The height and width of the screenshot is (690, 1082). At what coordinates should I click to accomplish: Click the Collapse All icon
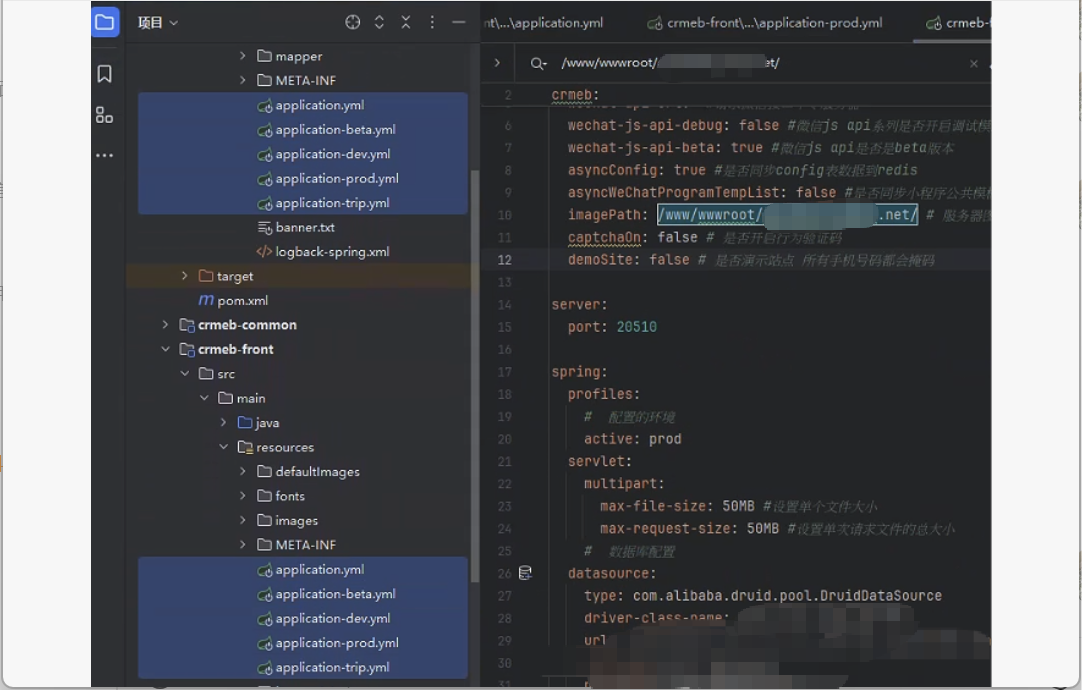point(406,23)
